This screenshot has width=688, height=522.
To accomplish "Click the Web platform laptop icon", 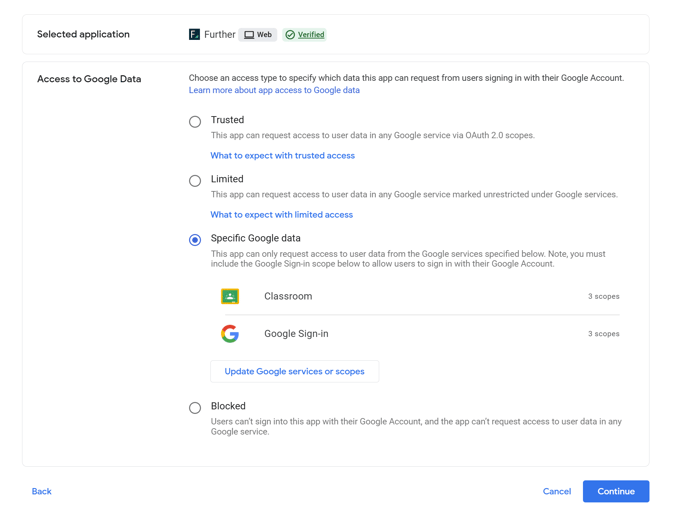I will 249,35.
